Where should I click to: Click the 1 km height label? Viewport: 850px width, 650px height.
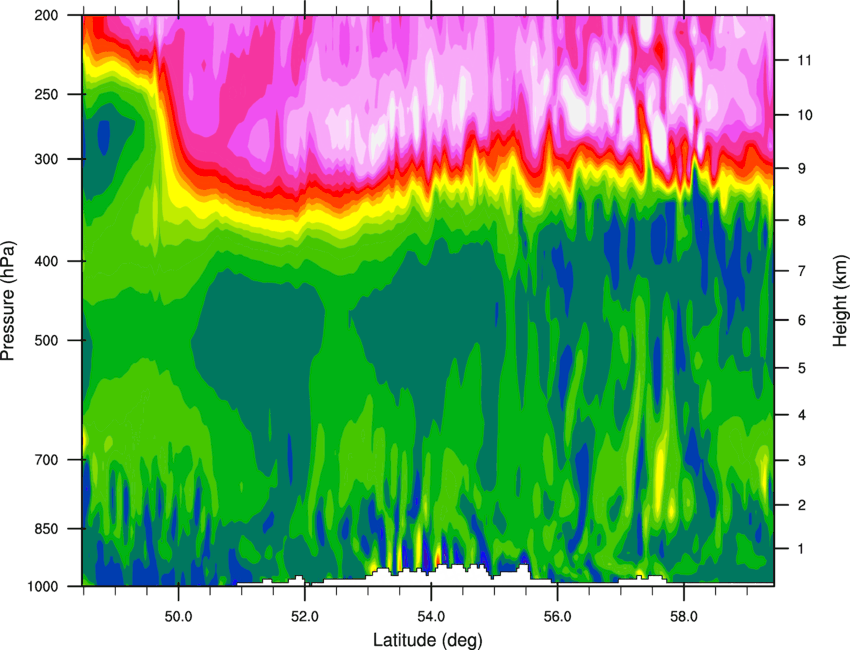coord(802,549)
